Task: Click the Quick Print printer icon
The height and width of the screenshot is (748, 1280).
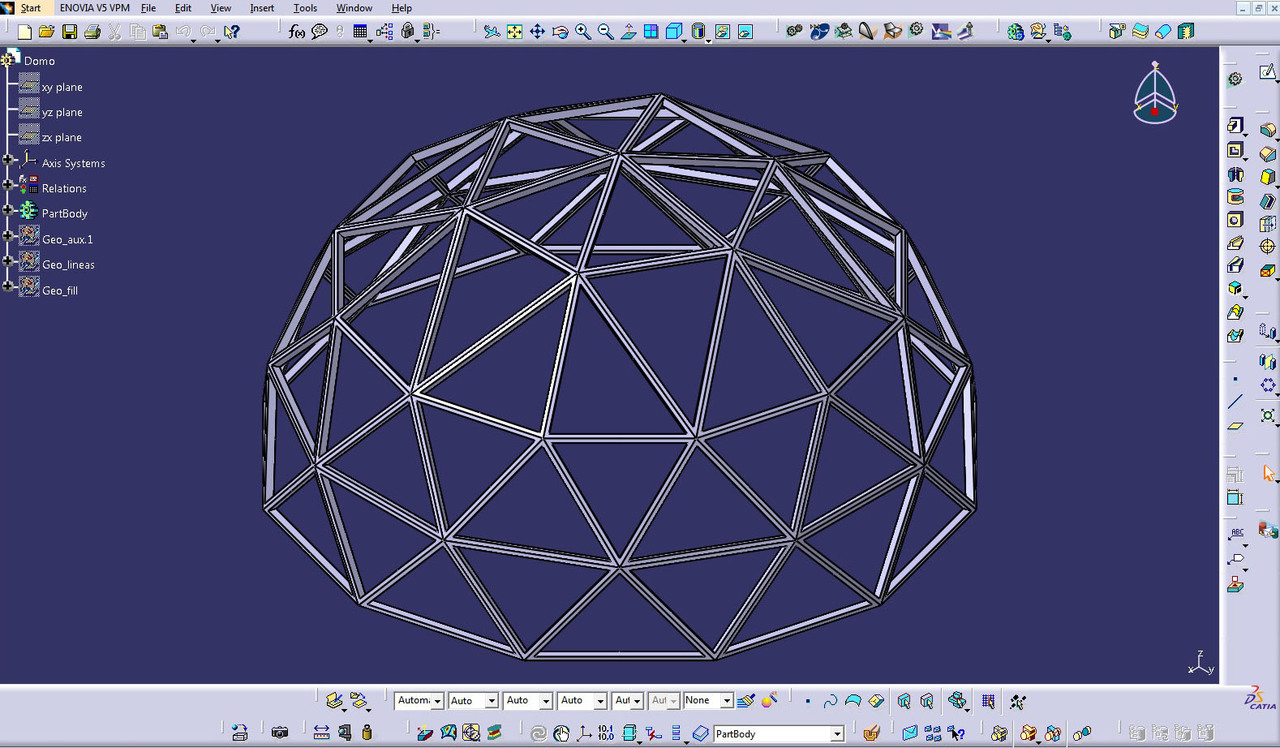Action: click(x=92, y=32)
